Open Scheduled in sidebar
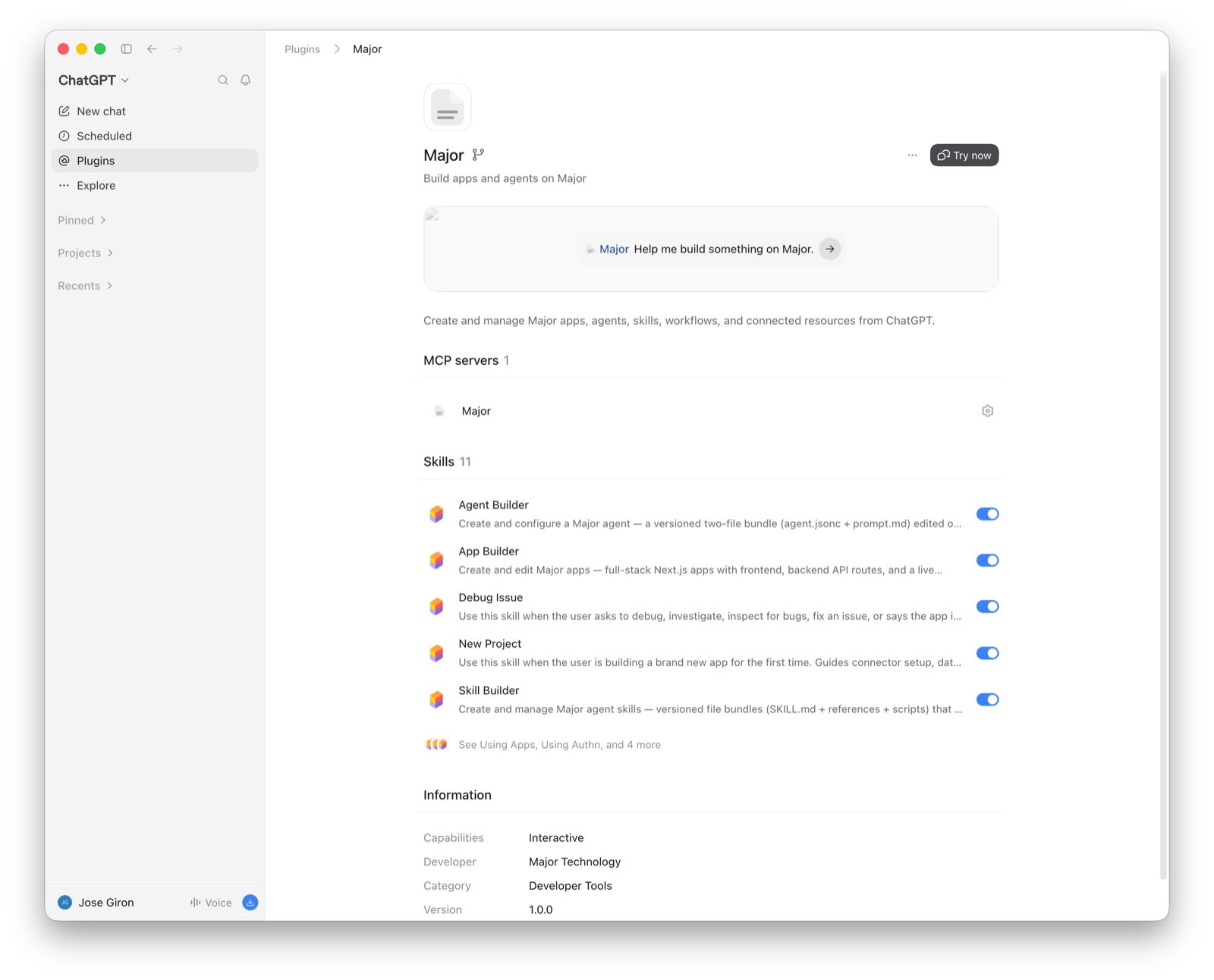This screenshot has width=1214, height=980. [x=155, y=136]
